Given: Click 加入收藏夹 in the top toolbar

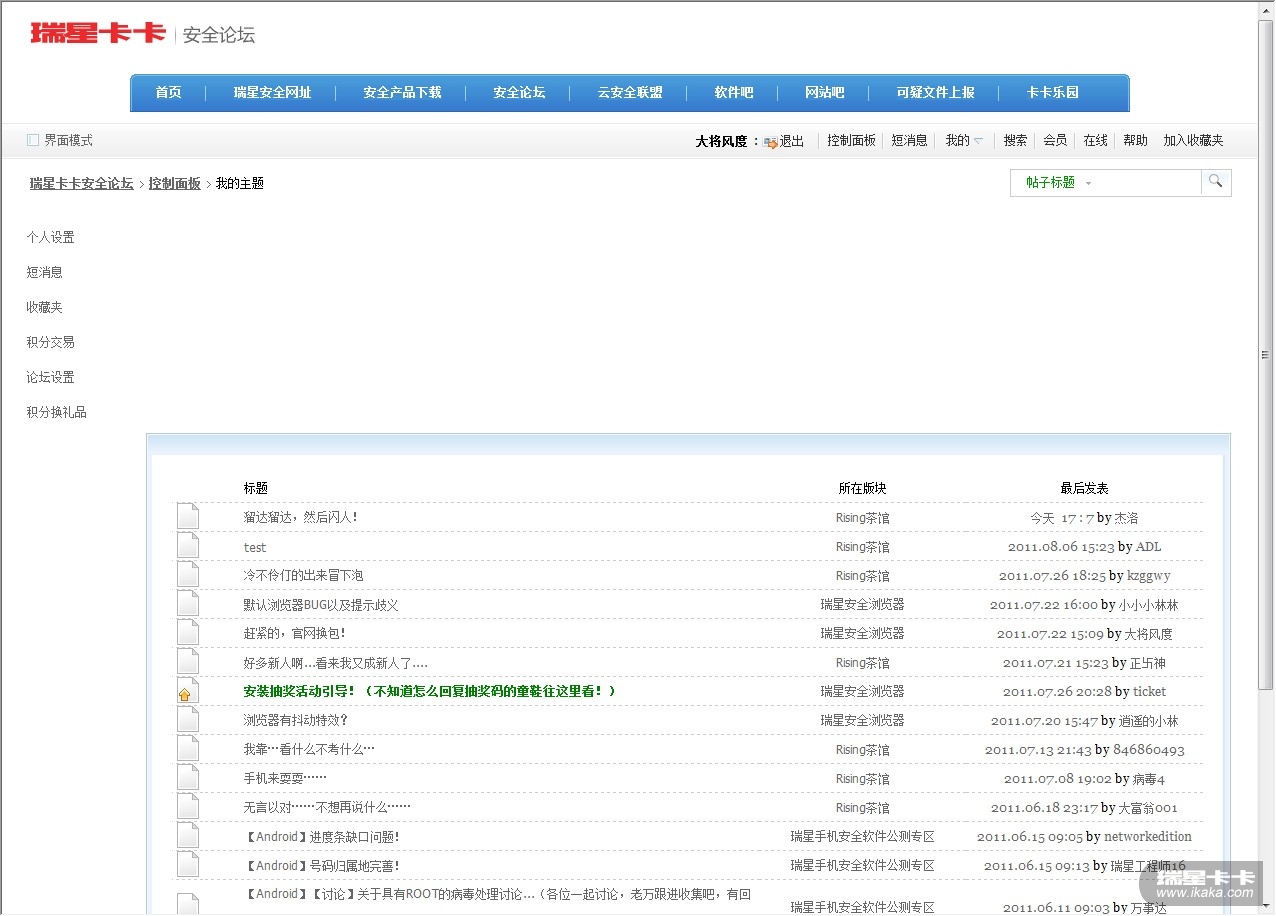Looking at the screenshot, I should tap(1193, 141).
